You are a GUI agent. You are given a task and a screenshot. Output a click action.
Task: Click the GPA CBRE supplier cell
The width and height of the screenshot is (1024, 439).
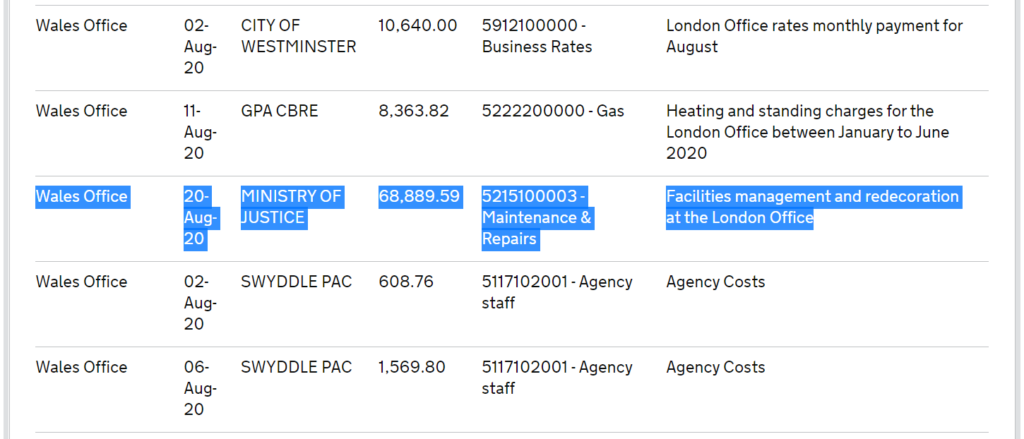coord(279,111)
